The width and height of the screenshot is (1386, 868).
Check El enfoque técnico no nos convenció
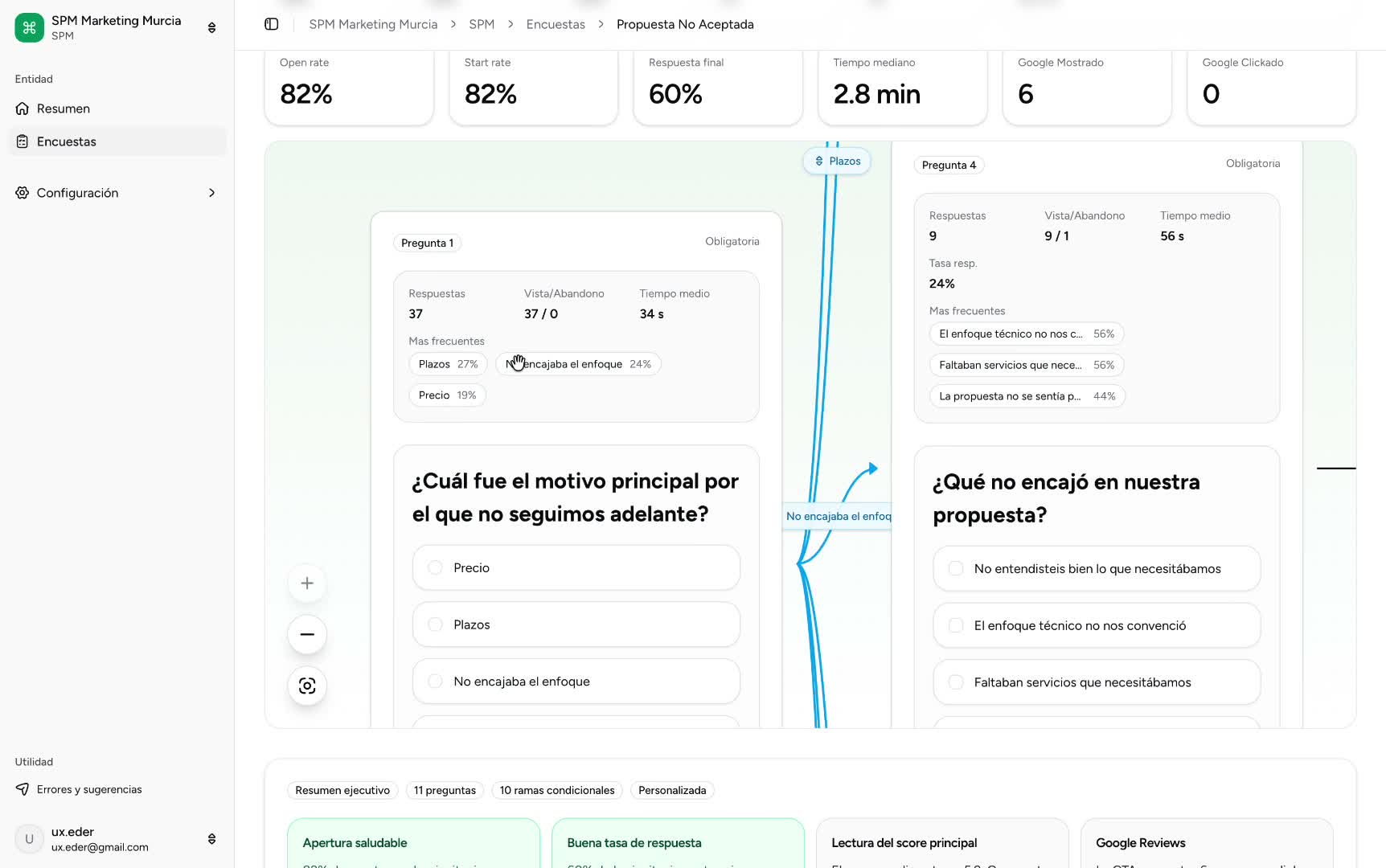tap(956, 625)
